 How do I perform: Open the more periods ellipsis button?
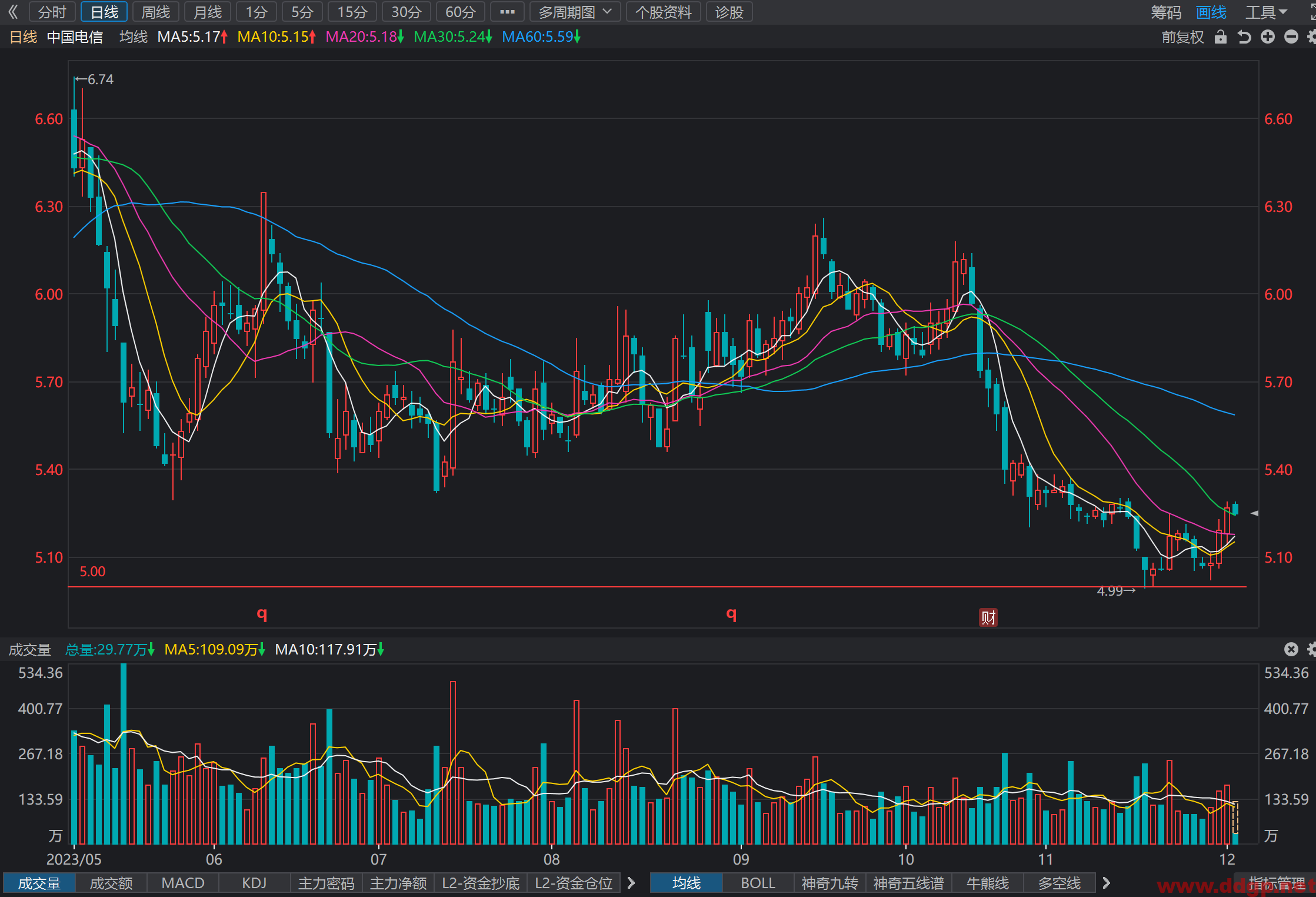tap(507, 12)
